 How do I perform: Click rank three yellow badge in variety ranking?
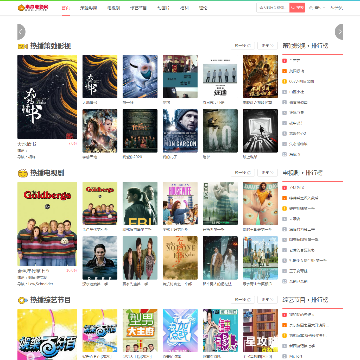click(284, 335)
